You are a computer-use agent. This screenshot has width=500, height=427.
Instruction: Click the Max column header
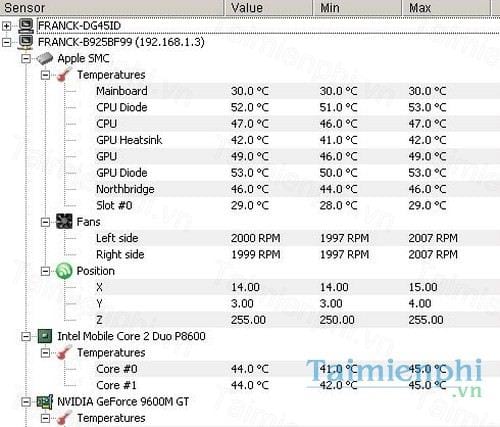446,8
